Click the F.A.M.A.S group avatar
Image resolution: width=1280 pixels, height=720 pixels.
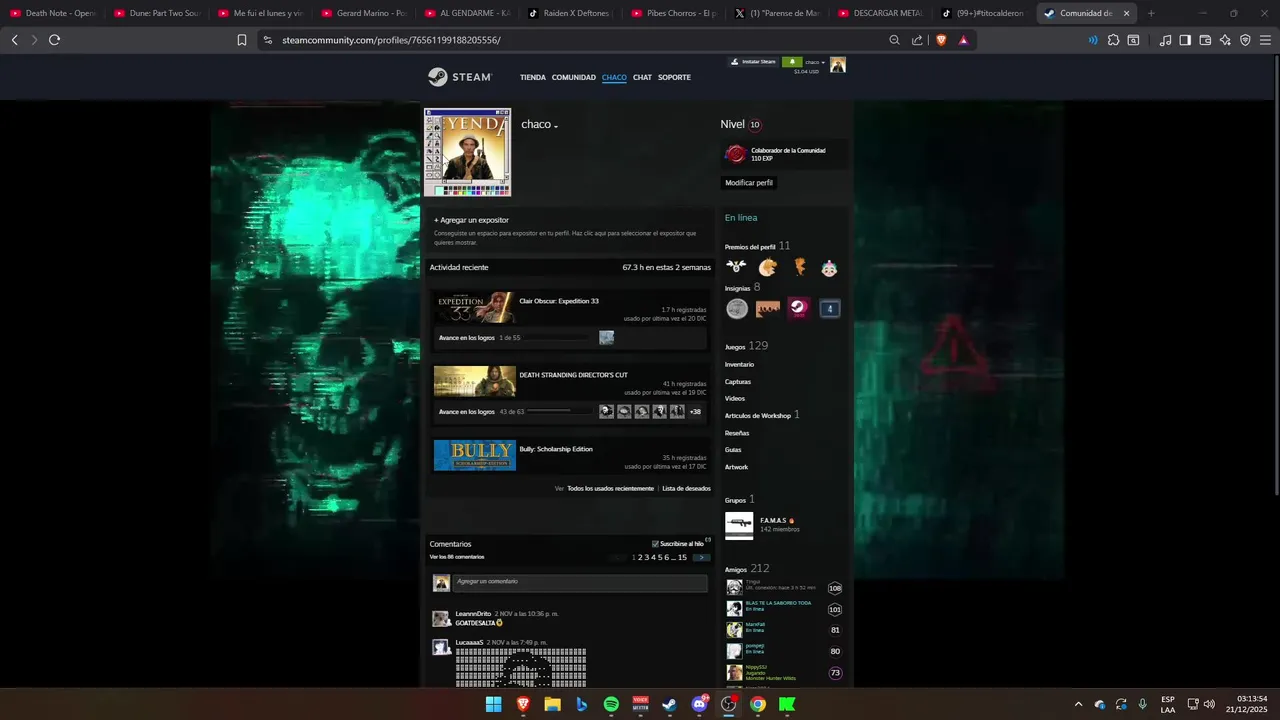[x=739, y=525]
